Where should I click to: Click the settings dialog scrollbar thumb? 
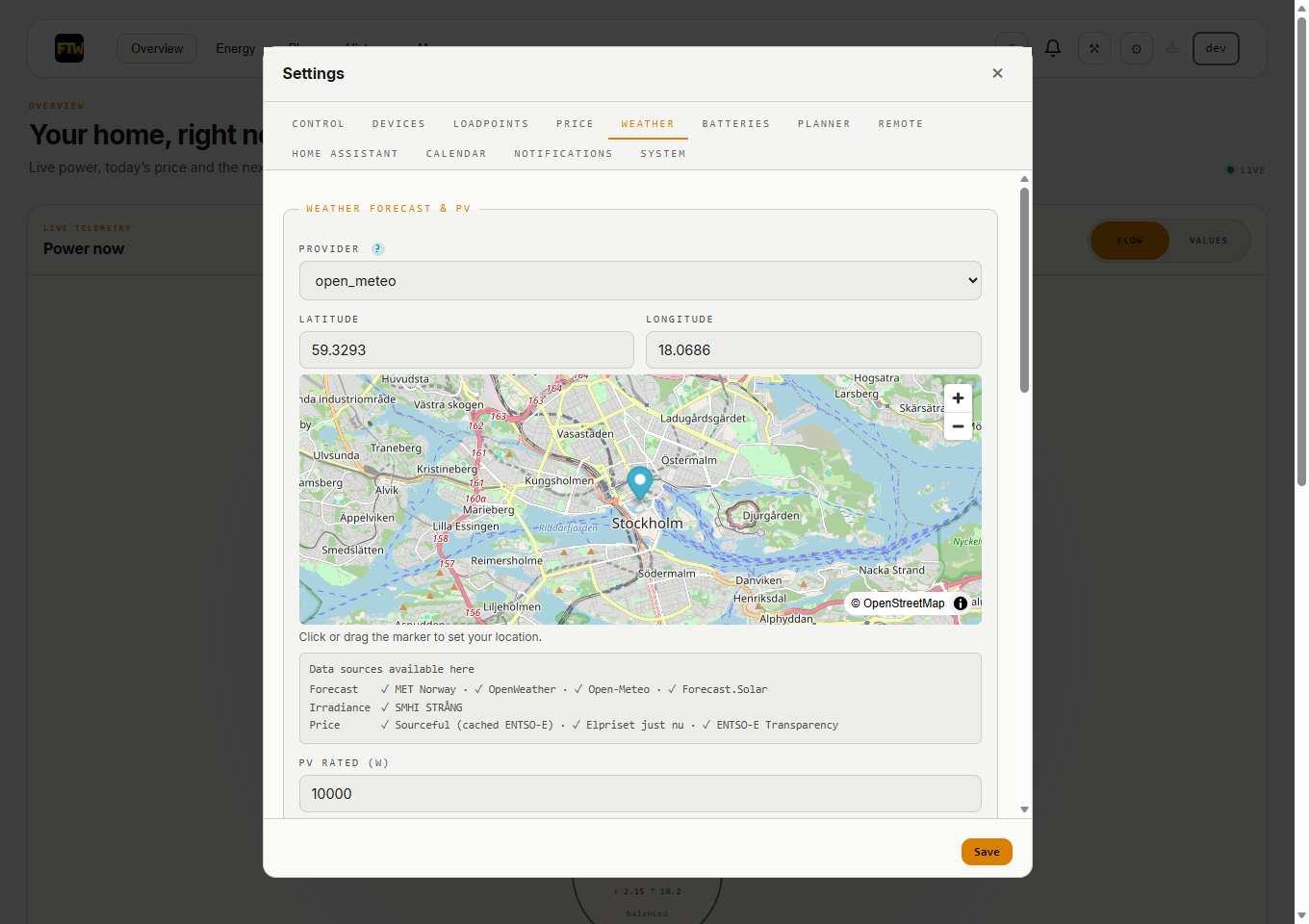[1024, 289]
